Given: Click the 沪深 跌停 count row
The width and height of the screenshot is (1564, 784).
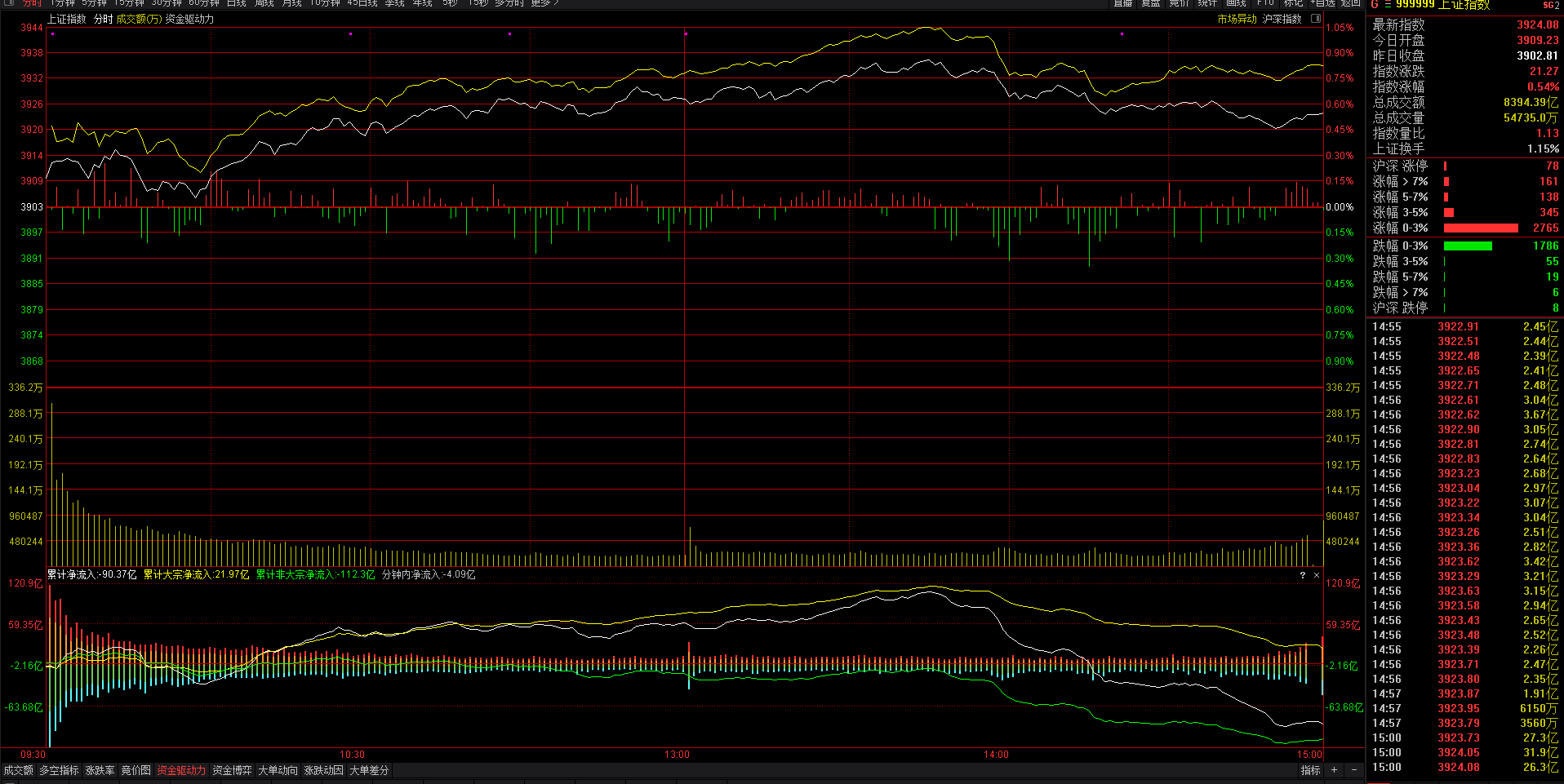Looking at the screenshot, I should [x=1465, y=308].
